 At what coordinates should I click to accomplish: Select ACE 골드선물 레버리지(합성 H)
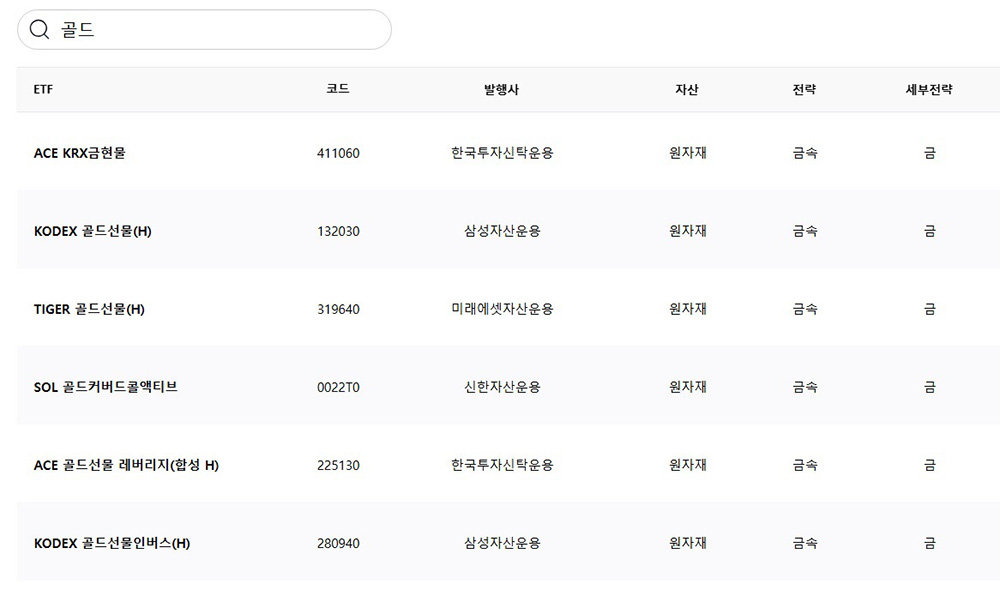(x=126, y=465)
